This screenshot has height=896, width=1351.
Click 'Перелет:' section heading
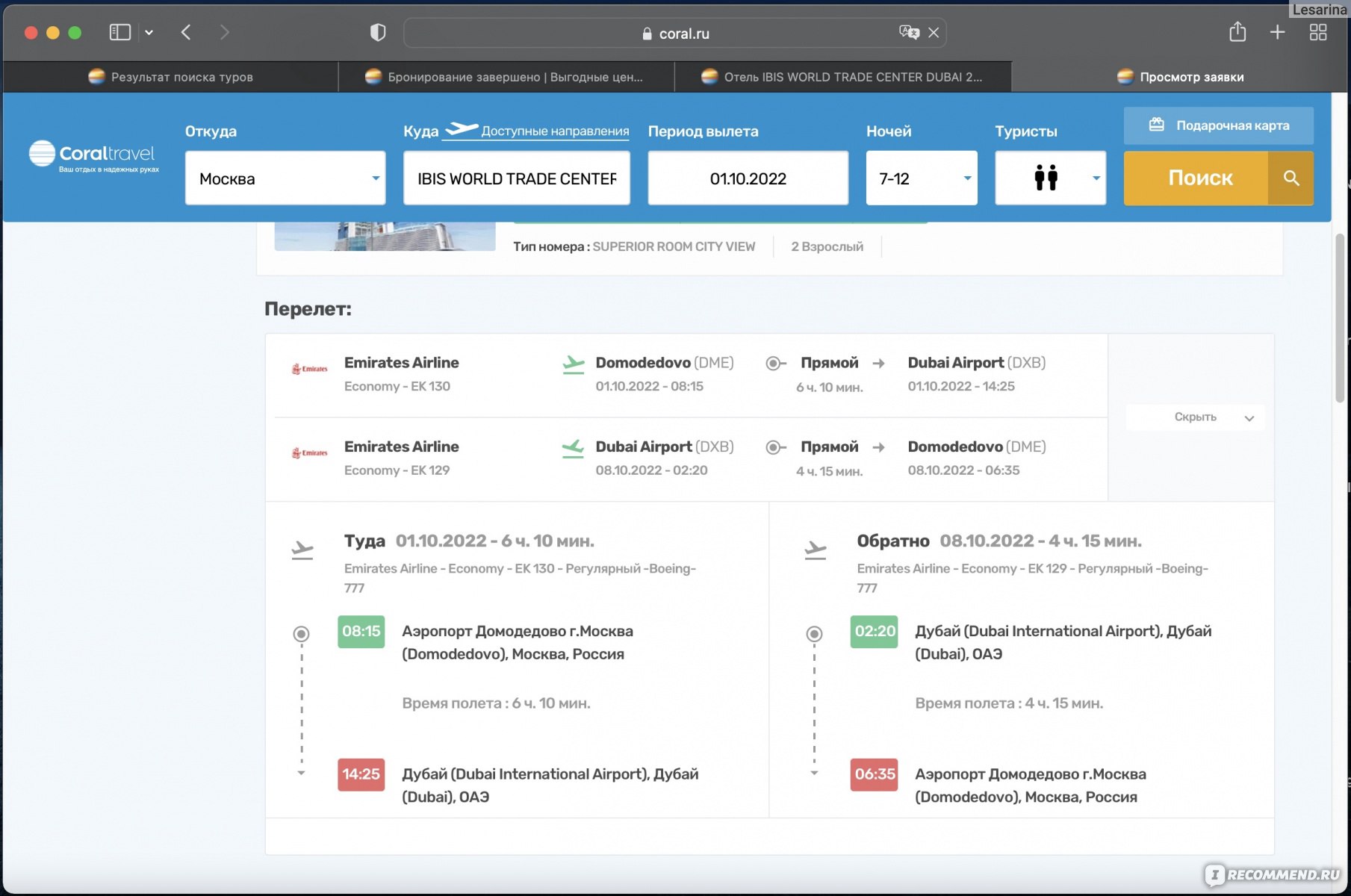(308, 309)
